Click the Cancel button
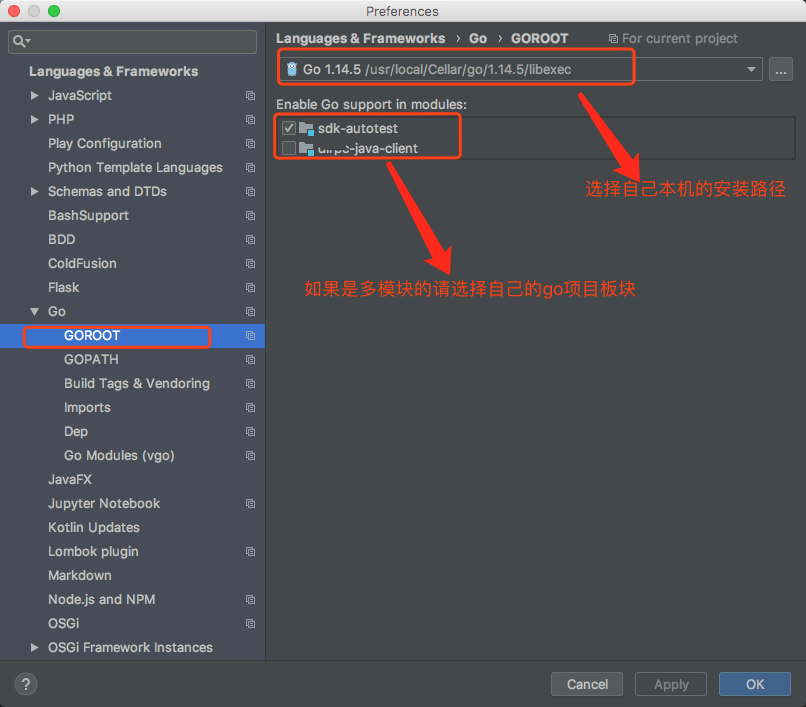The height and width of the screenshot is (707, 806). [587, 684]
